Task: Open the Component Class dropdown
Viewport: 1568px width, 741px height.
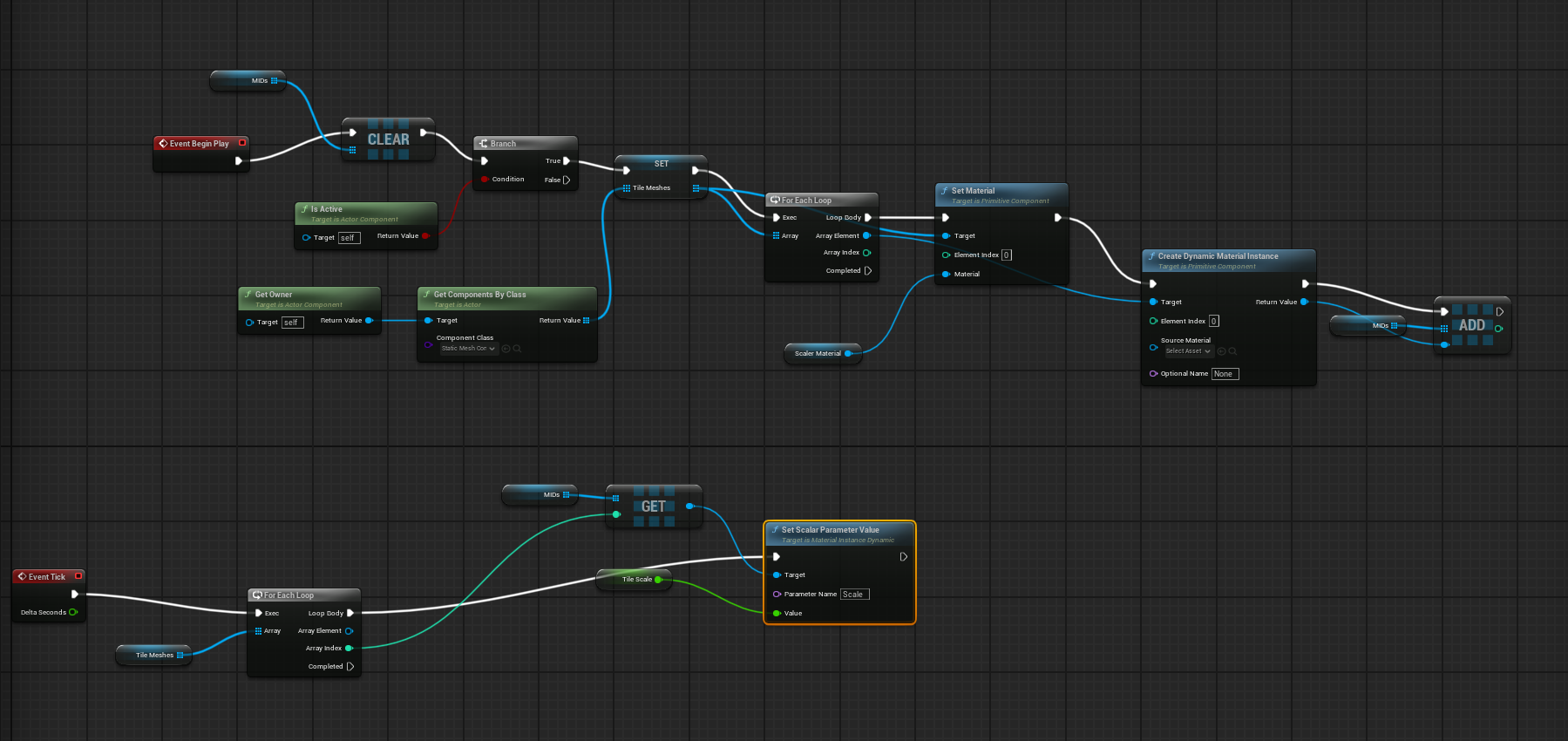Action: (x=468, y=349)
